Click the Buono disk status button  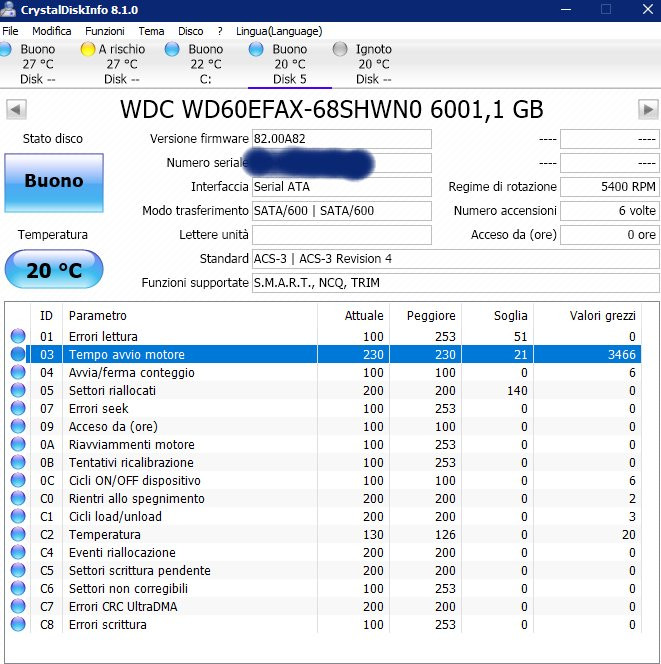[54, 183]
